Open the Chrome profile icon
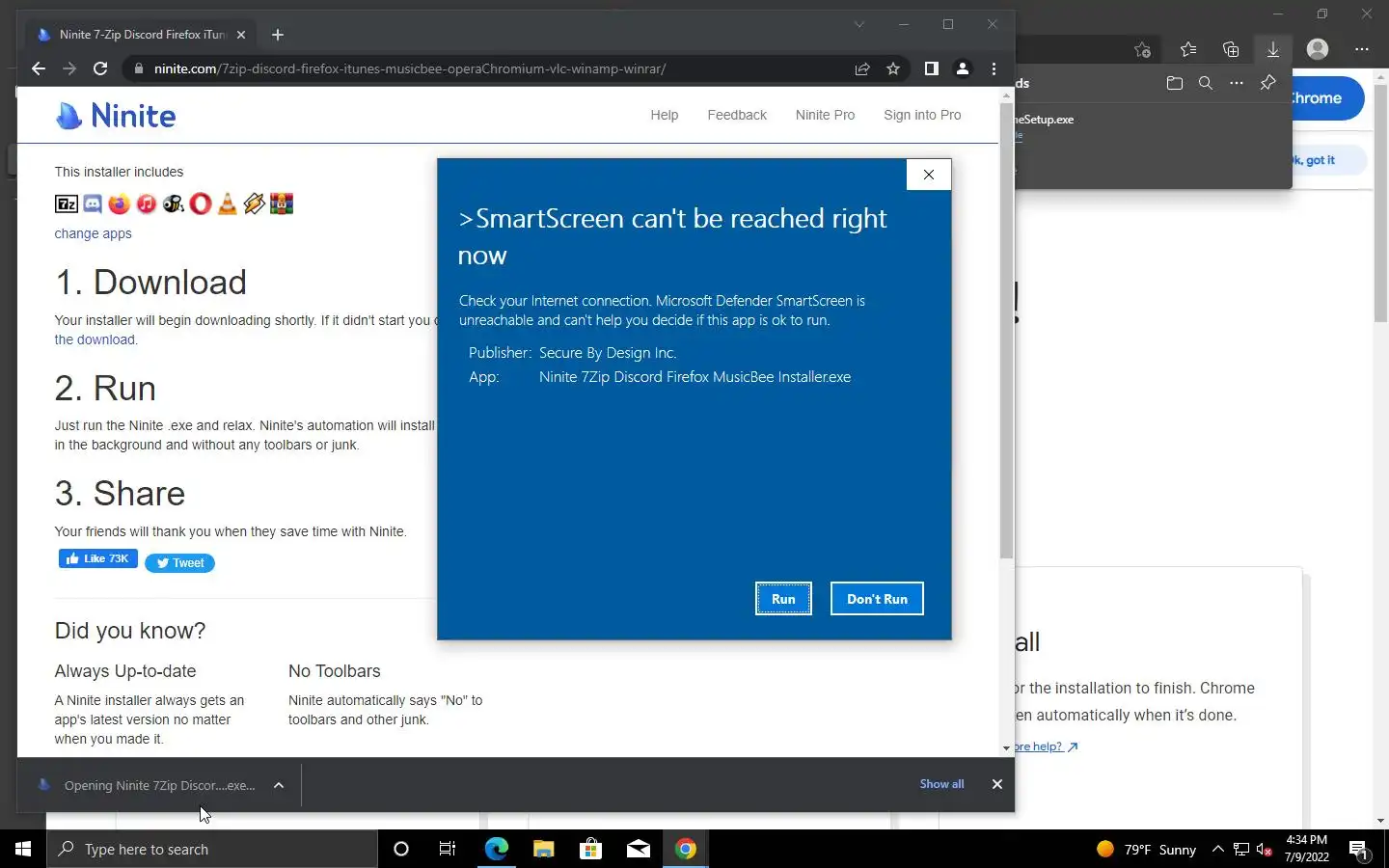The height and width of the screenshot is (868, 1389). [x=962, y=68]
